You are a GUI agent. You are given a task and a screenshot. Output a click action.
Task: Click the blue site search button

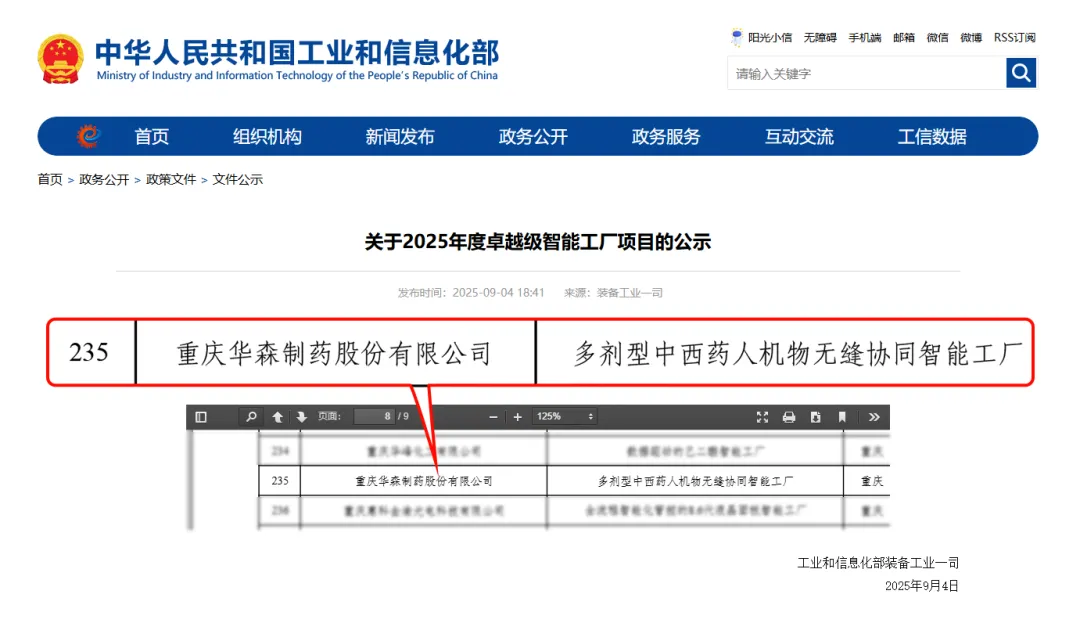pyautogui.click(x=1021, y=73)
